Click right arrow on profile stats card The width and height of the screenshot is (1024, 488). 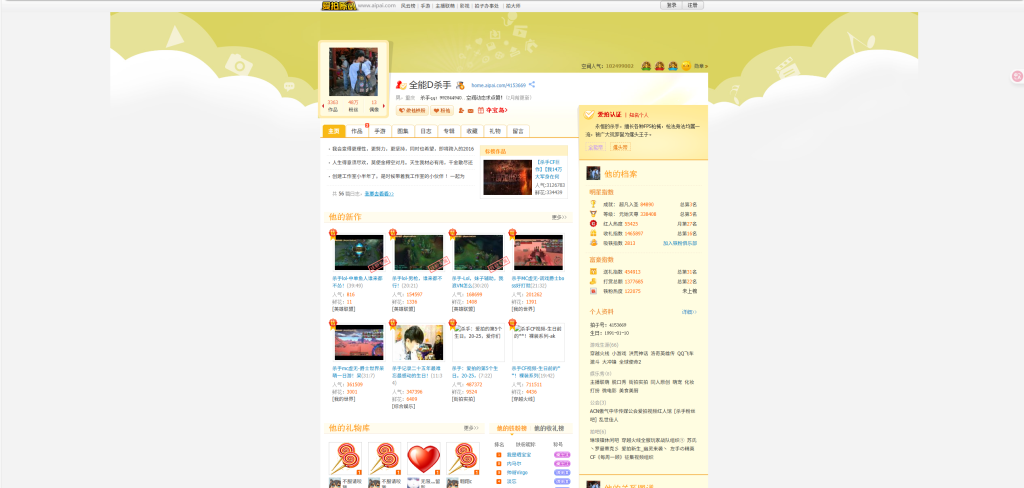384,104
